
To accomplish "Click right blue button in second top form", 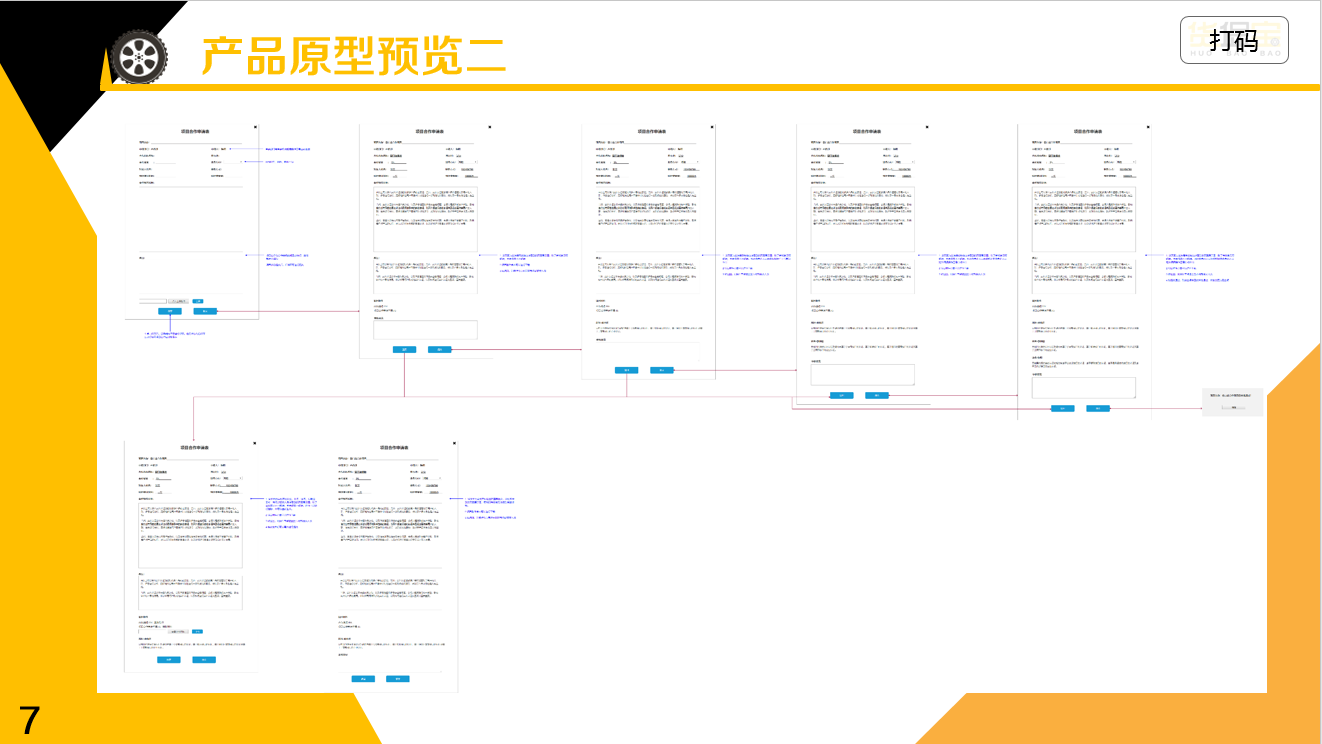I will [440, 349].
